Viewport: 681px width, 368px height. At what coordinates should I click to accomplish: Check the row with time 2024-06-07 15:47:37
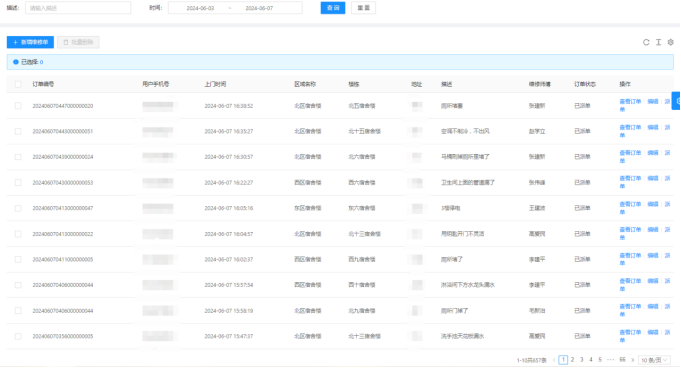click(x=18, y=336)
